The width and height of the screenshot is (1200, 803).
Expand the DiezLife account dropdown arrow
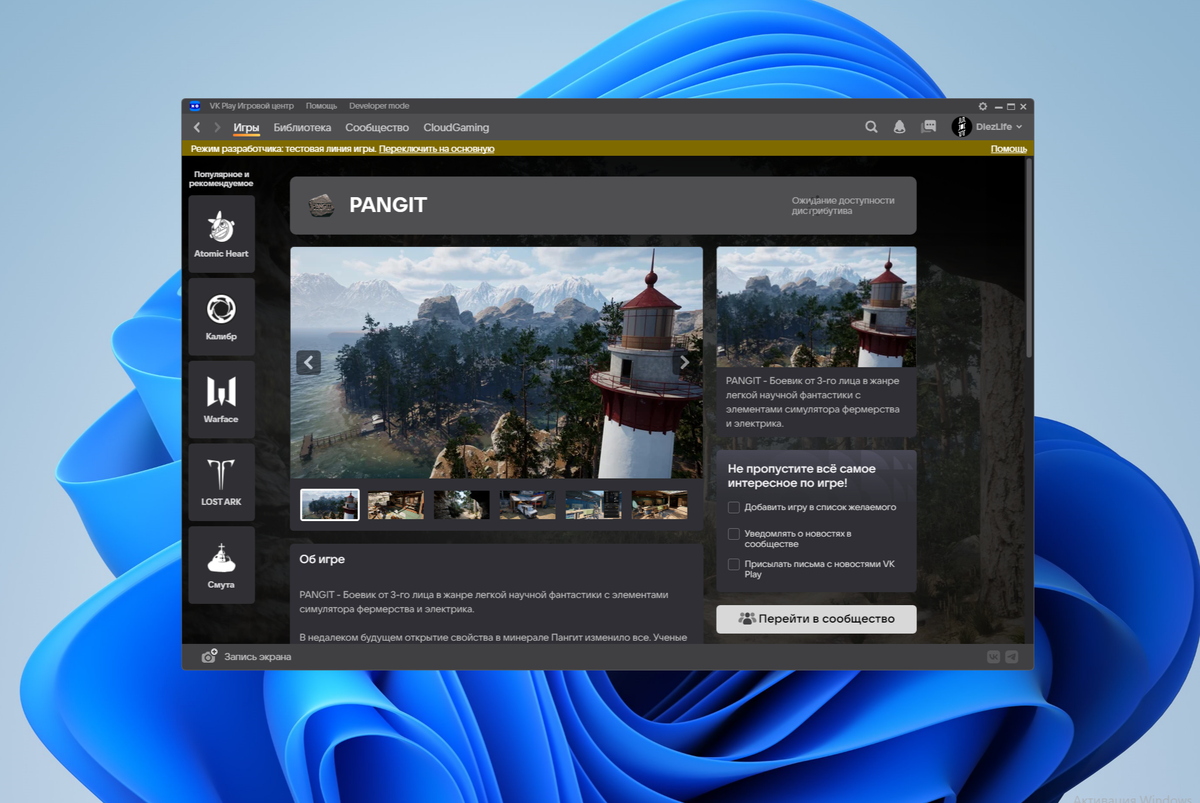pos(1019,127)
